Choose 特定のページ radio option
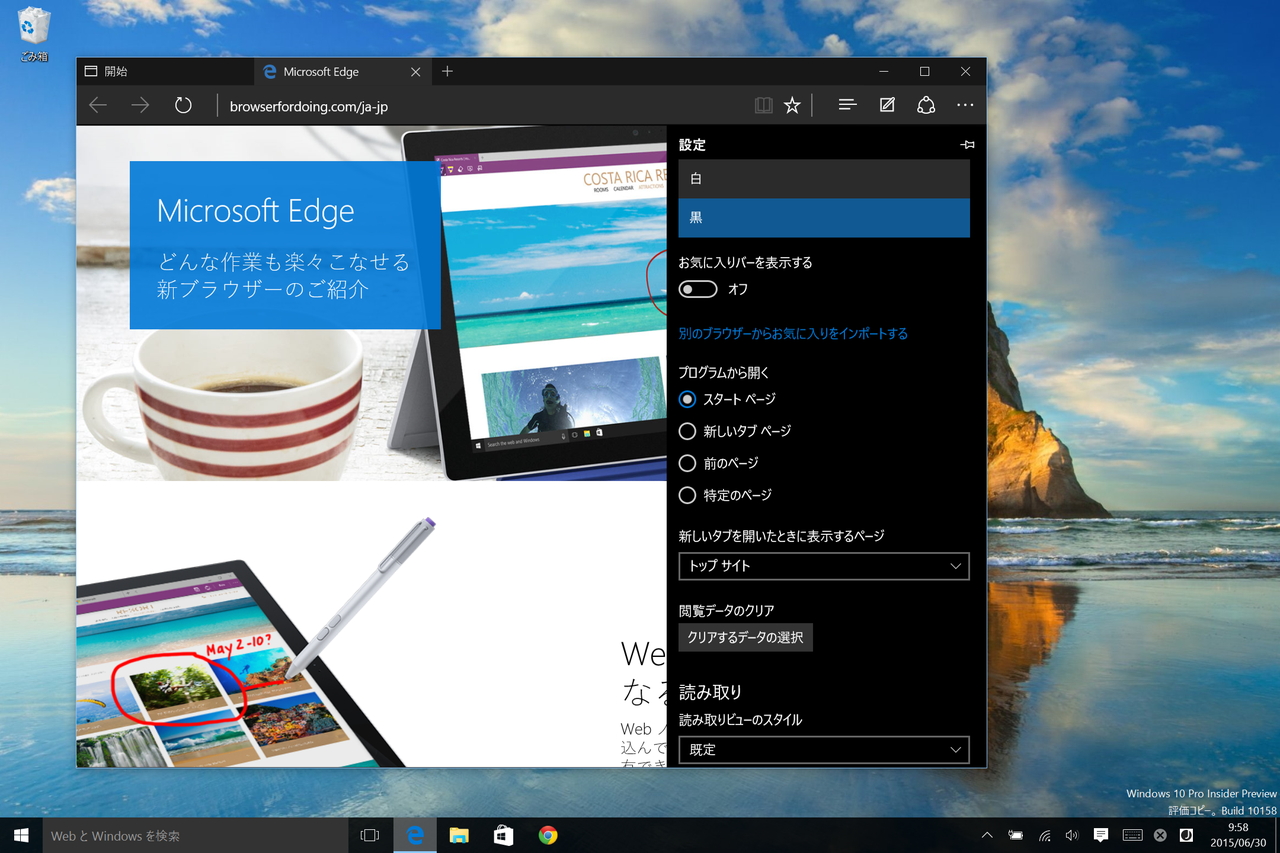 (x=687, y=495)
